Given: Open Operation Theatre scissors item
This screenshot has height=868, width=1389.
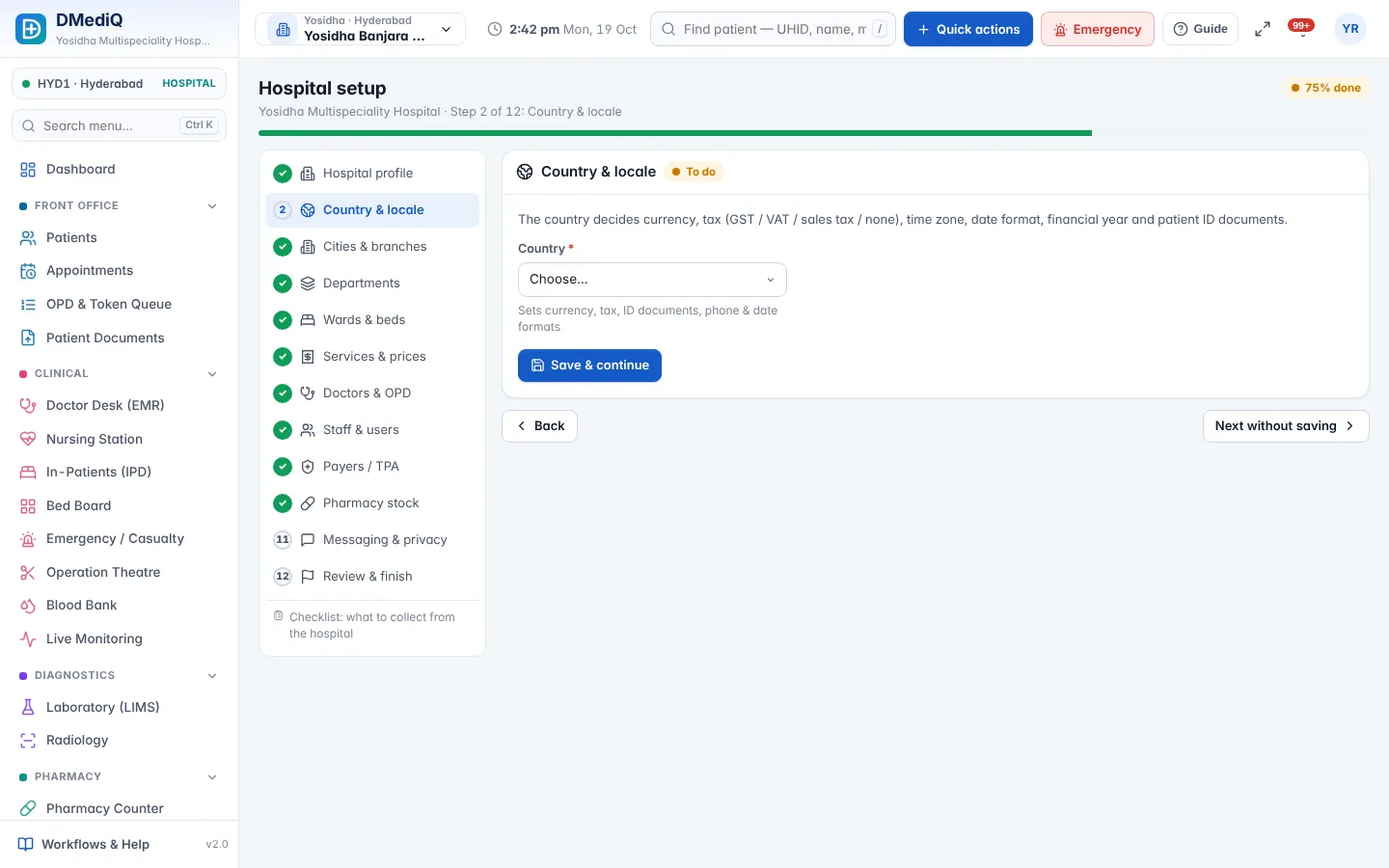Looking at the screenshot, I should tap(119, 572).
